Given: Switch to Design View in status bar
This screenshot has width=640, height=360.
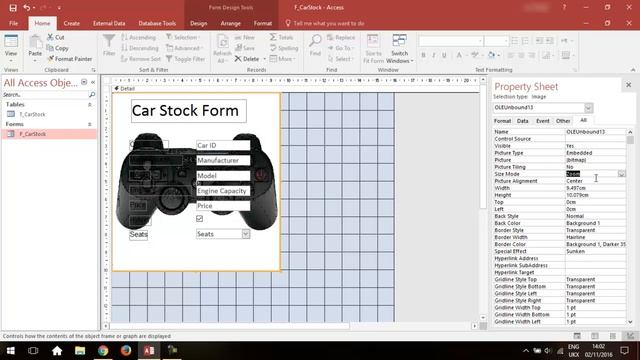Looking at the screenshot, I should click(630, 336).
